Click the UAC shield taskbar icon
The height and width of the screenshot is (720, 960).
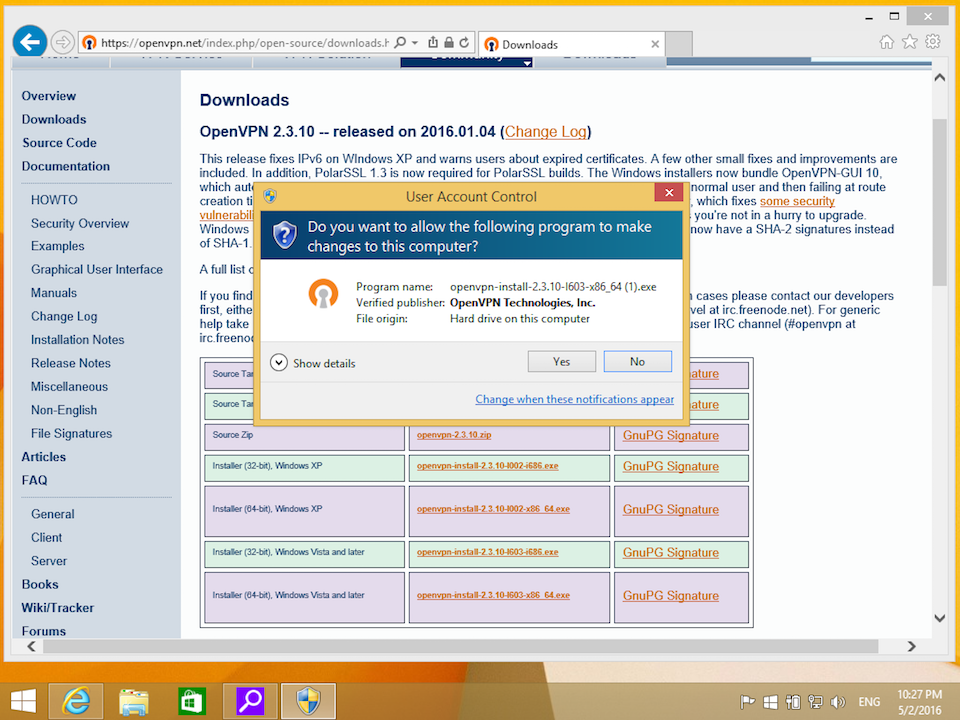coord(308,701)
